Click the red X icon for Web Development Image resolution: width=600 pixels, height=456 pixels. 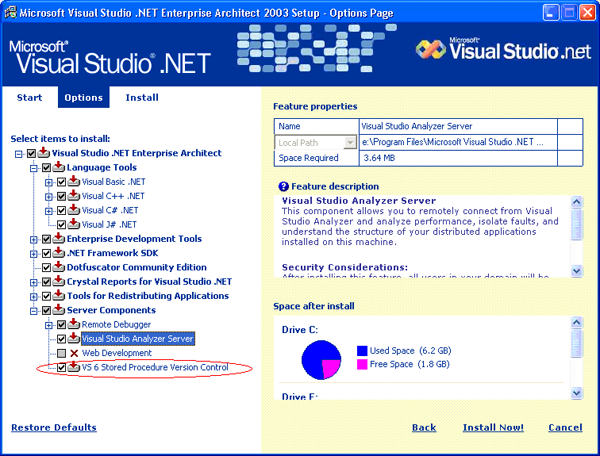[74, 353]
